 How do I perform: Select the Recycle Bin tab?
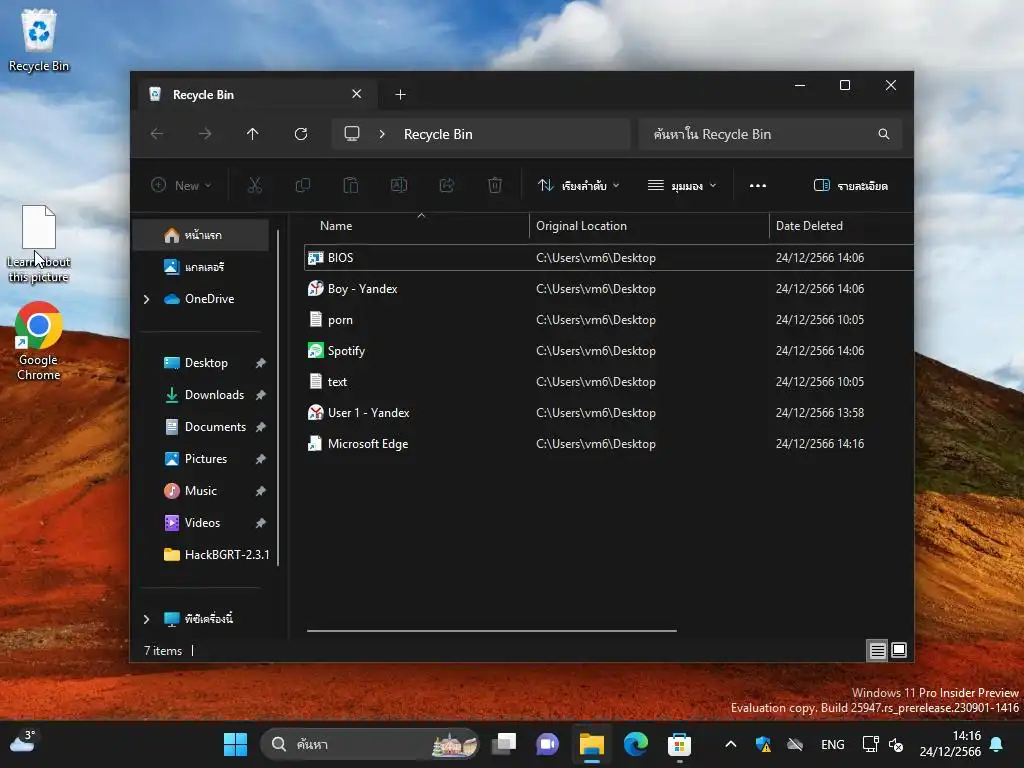[x=257, y=95]
